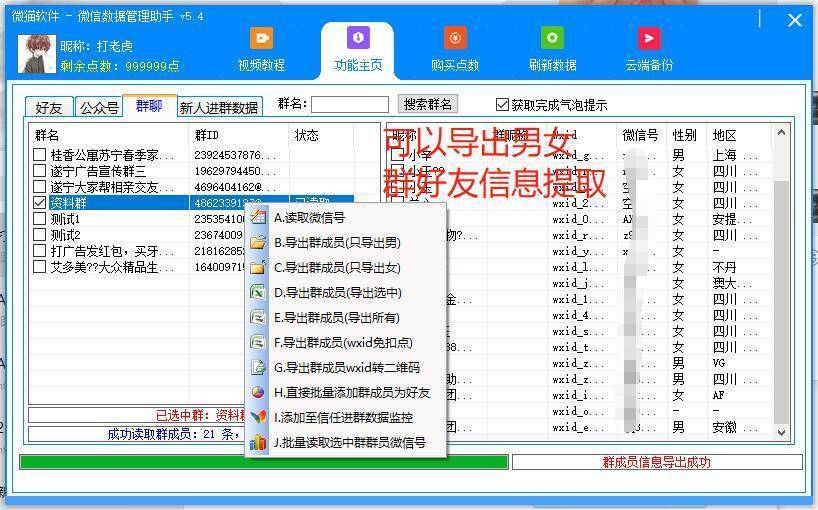Click icon next to H.直接批量添加群成员为好友
818x510 pixels.
click(258, 393)
